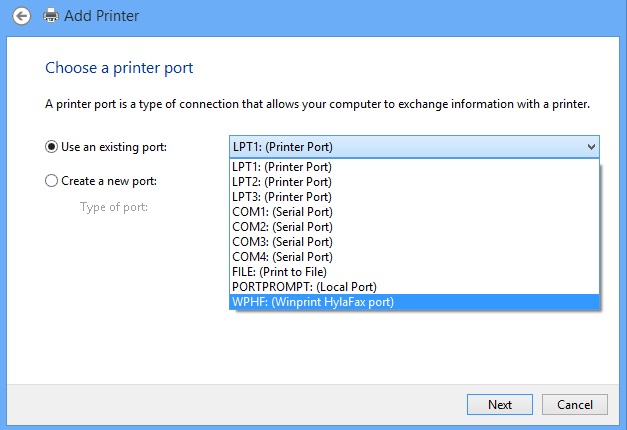Viewport: 627px width, 430px height.
Task: Select FILE: (Print to File) port
Action: coord(414,272)
